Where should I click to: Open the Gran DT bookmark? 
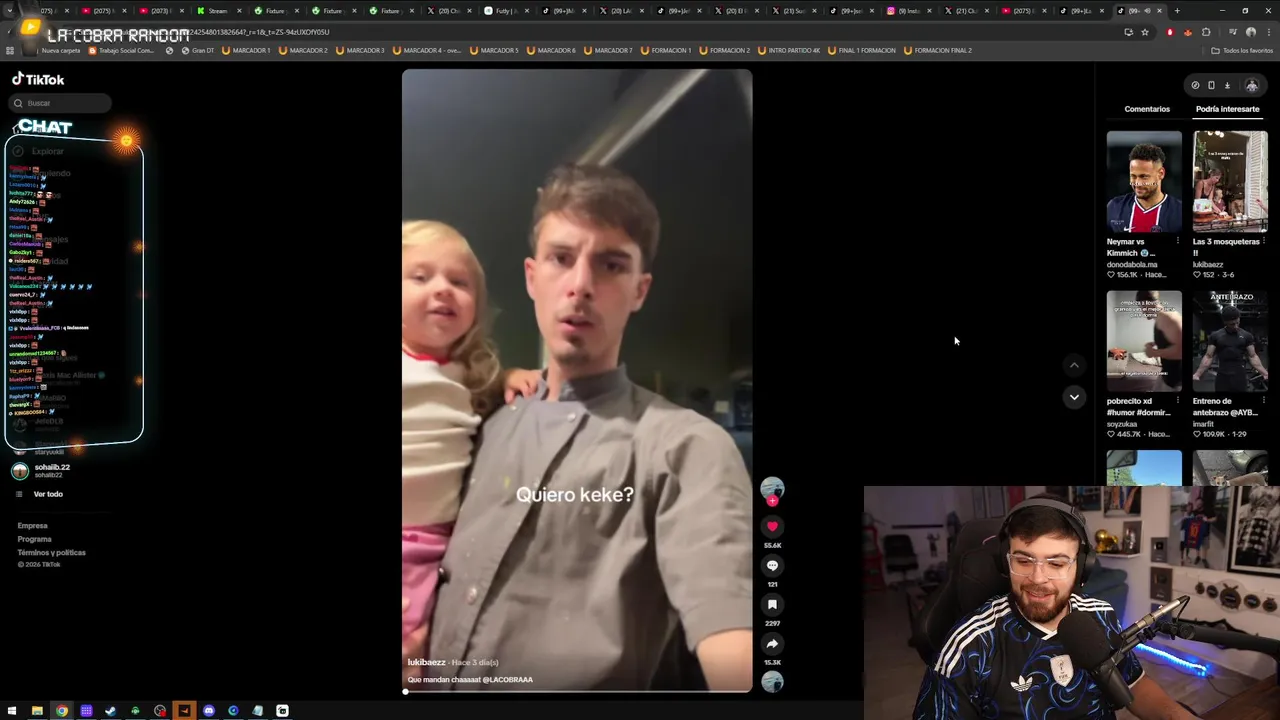coord(197,50)
